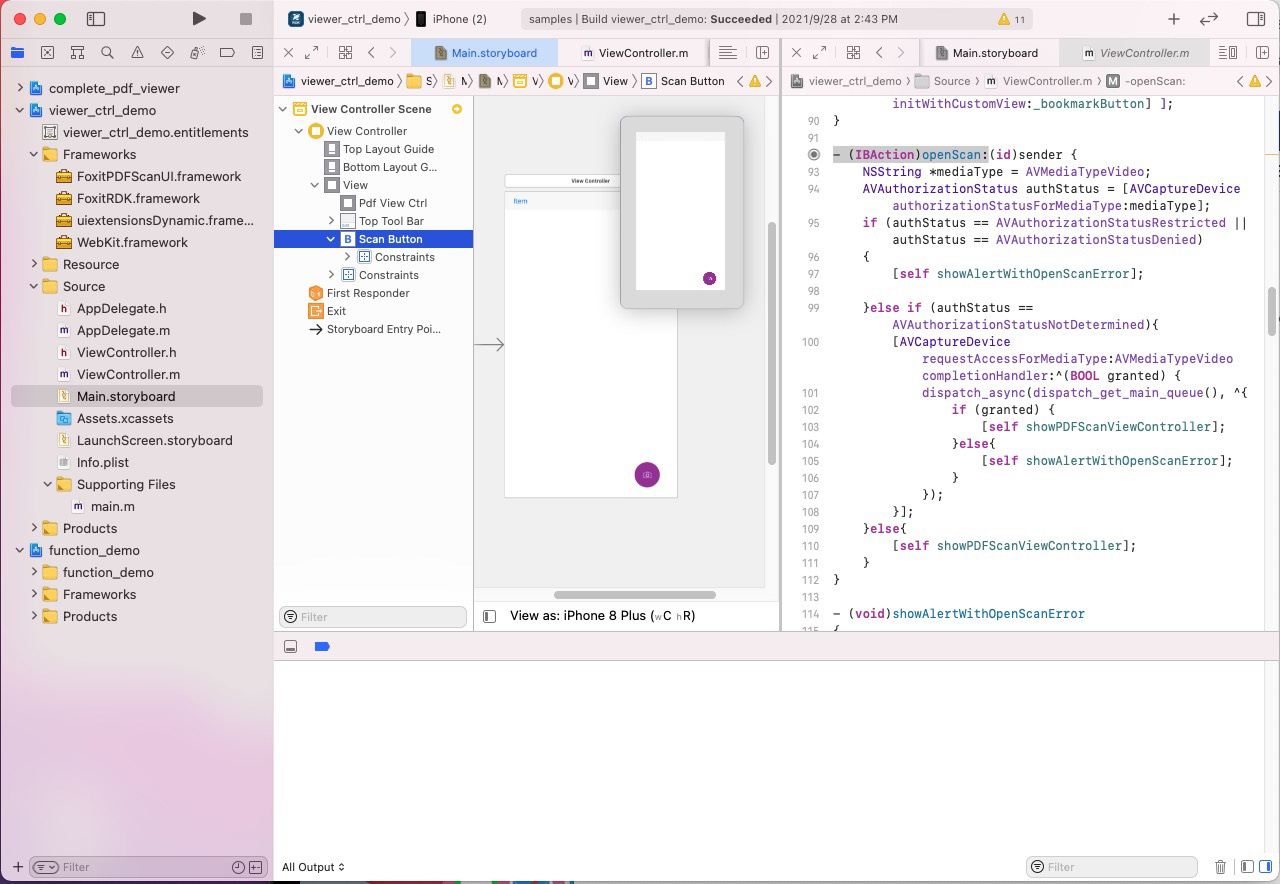Open the Debug navigator
Viewport: 1280px width, 884px height.
click(x=198, y=52)
